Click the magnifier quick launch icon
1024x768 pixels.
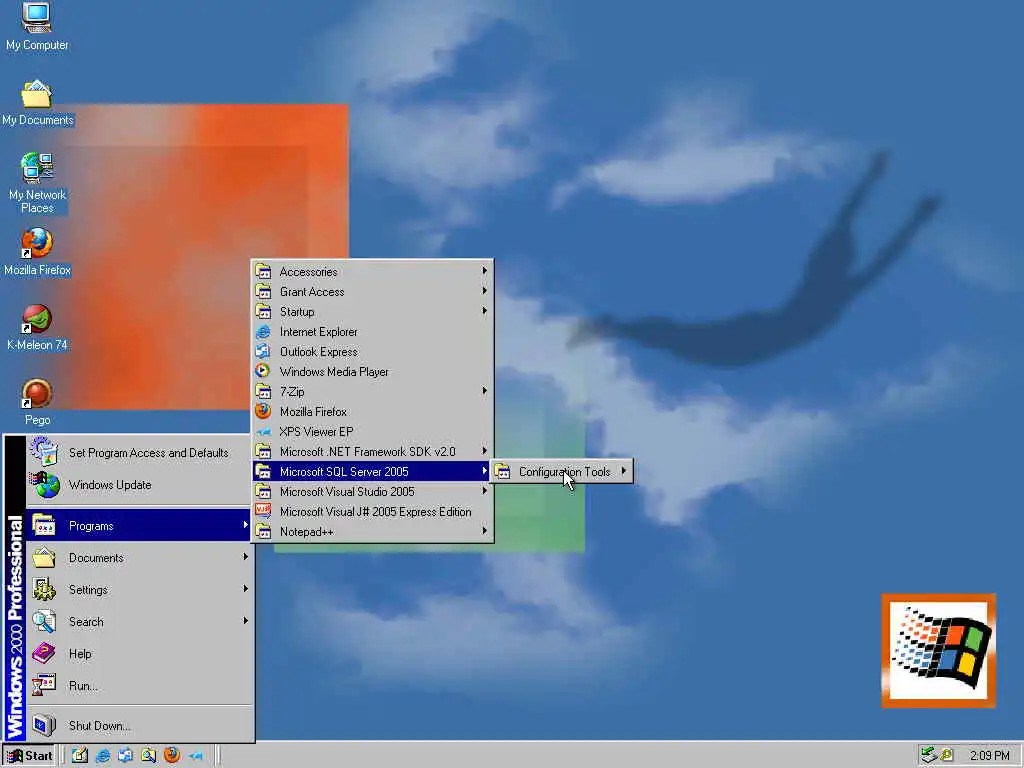tap(149, 756)
